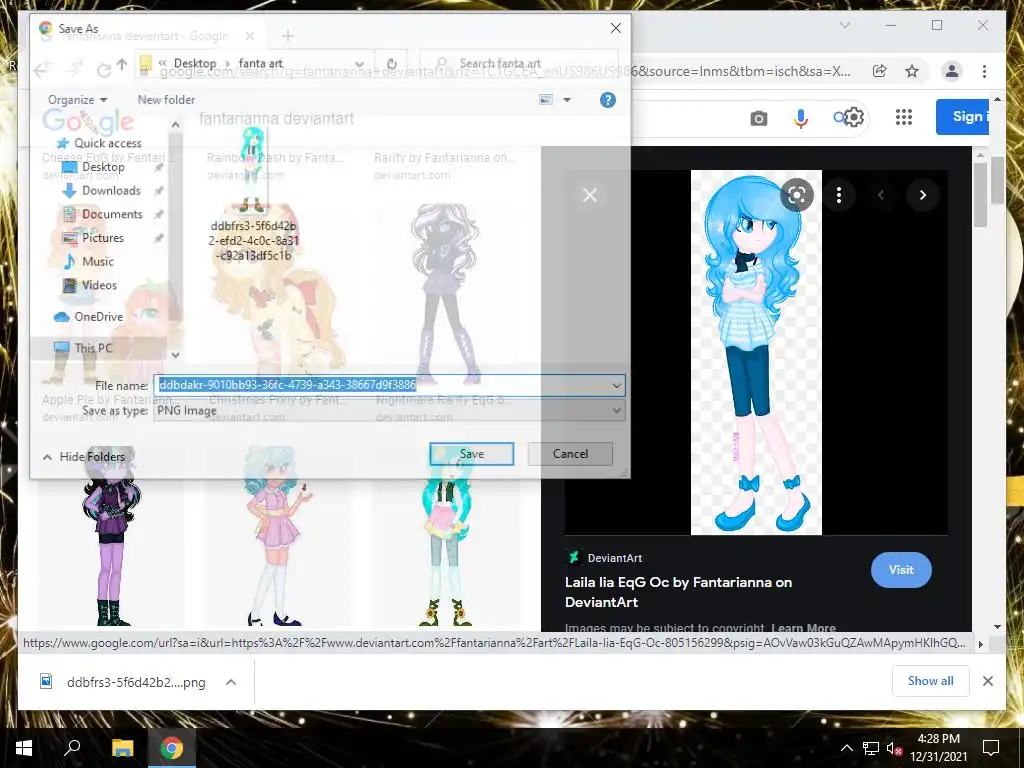Screen dimensions: 1024x768
Task: Open options arrow for downloaded ddbfrs3 file
Action: [231, 682]
